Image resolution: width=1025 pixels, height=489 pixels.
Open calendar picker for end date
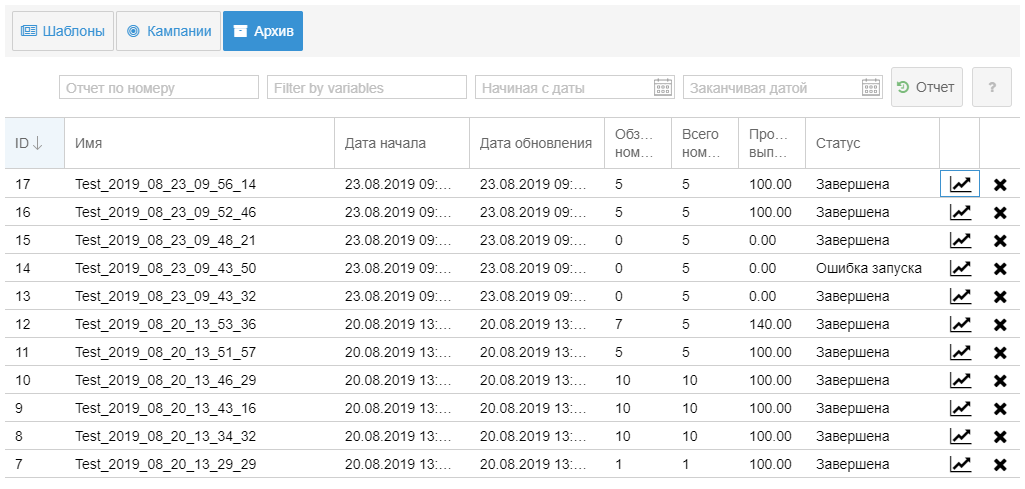[x=871, y=87]
